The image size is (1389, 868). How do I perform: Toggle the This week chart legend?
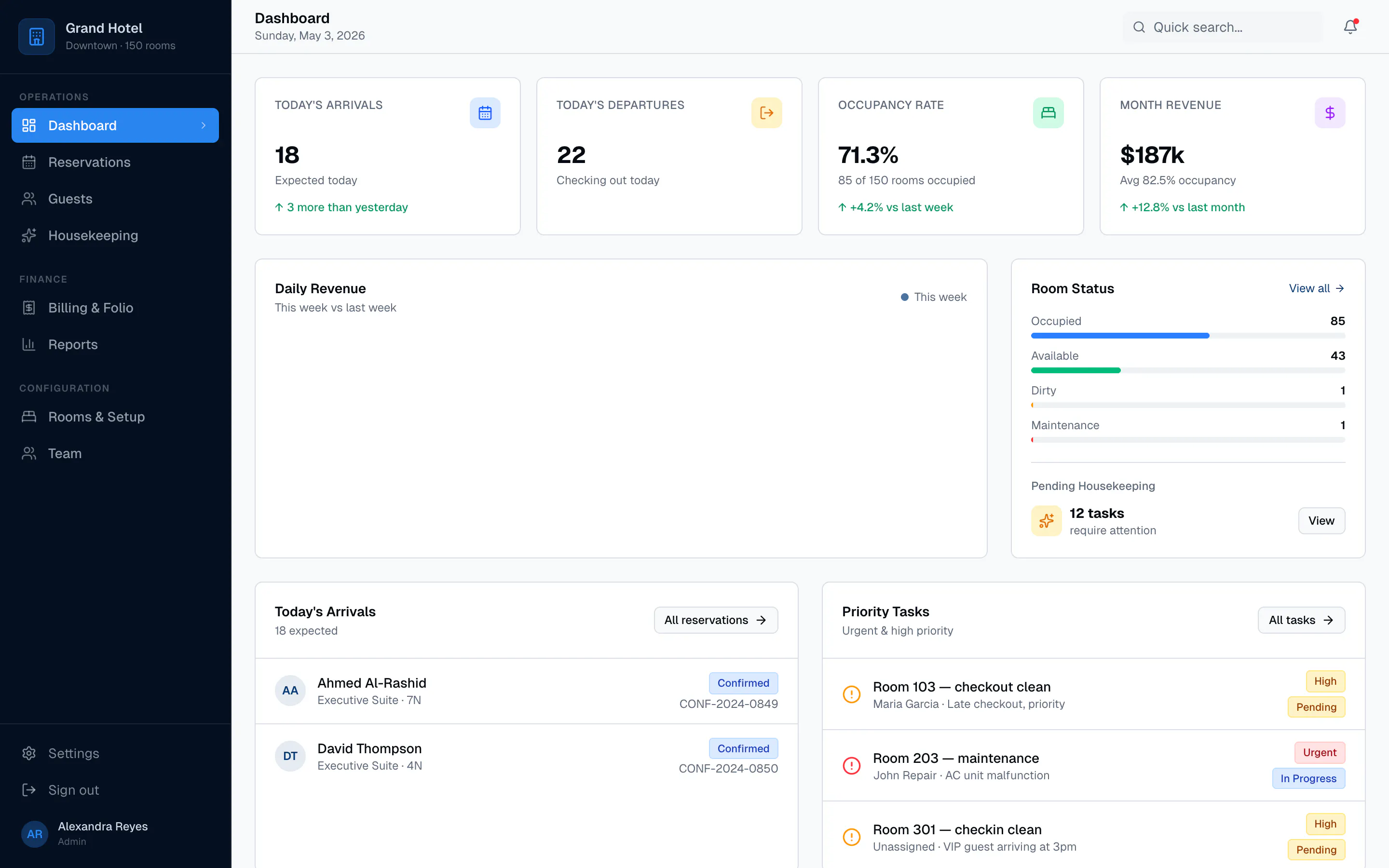pos(933,297)
